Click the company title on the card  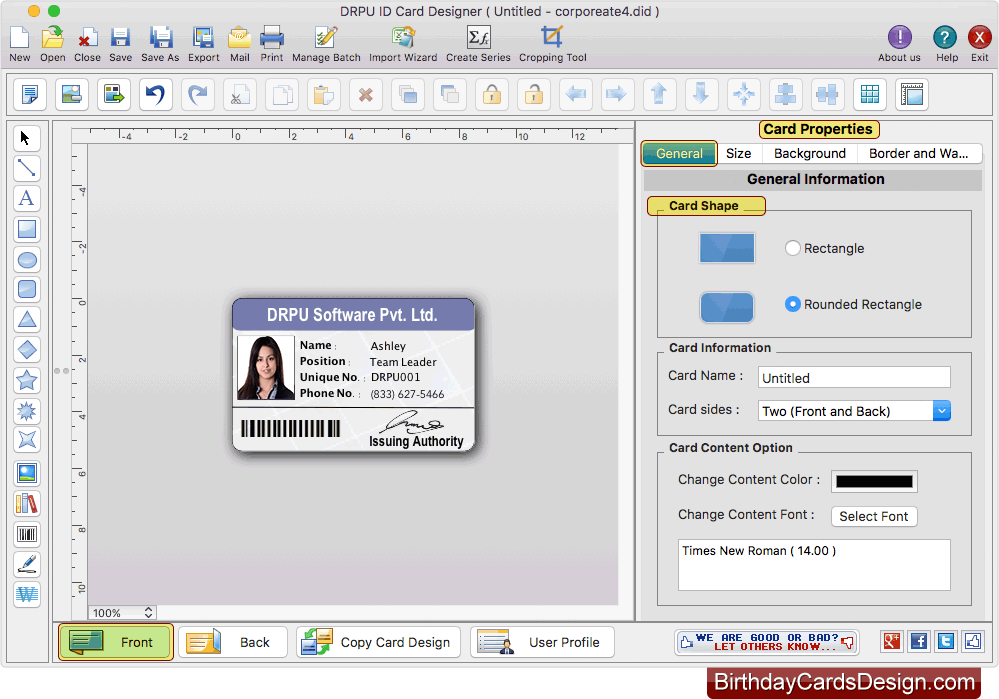pos(352,315)
